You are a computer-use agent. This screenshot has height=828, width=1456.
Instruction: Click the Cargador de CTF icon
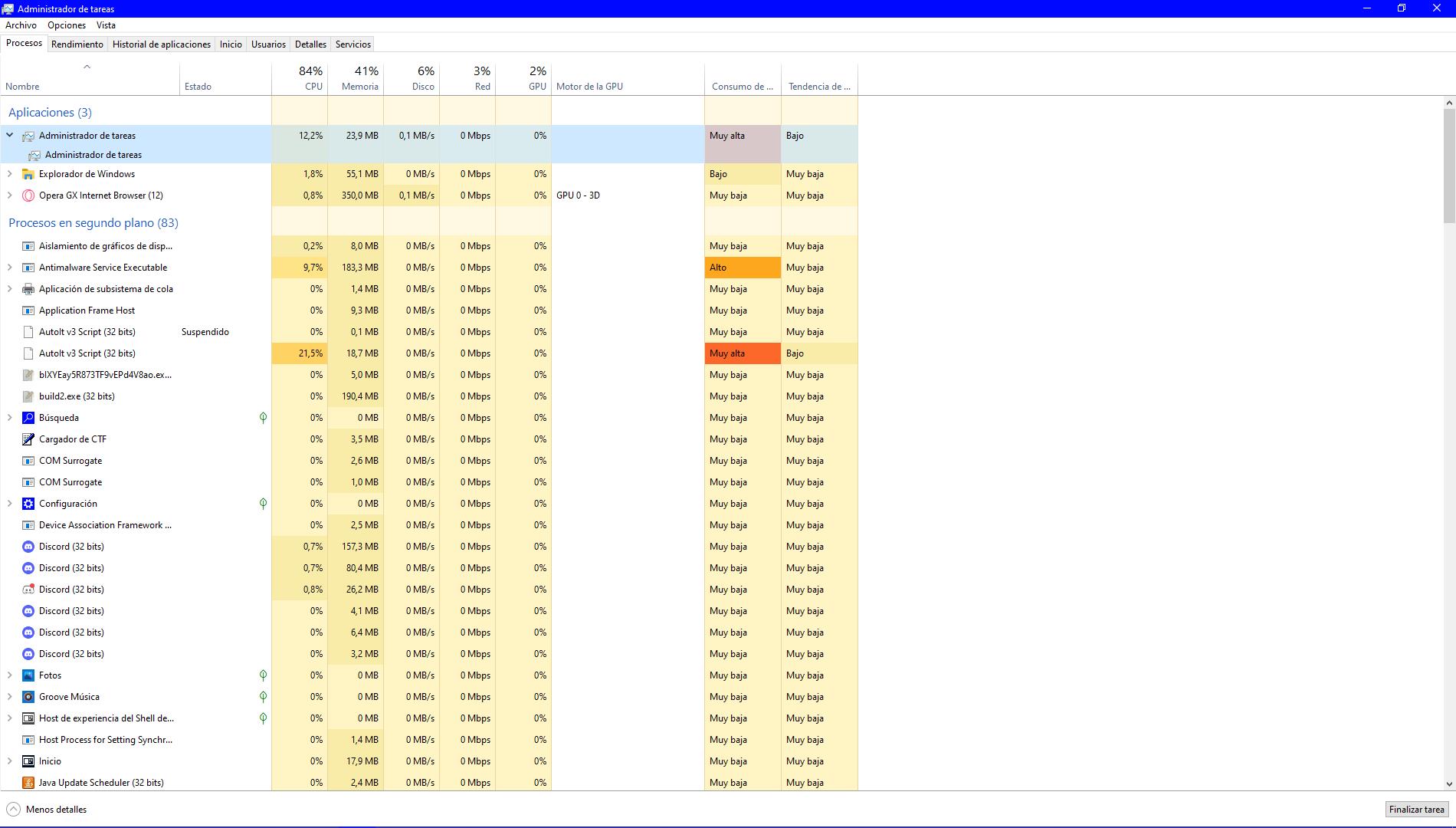28,439
